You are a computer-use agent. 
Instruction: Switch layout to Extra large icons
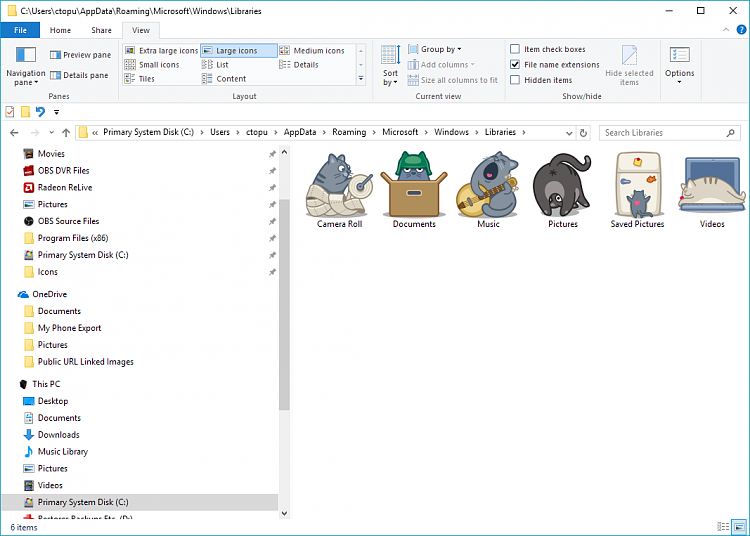coord(162,51)
